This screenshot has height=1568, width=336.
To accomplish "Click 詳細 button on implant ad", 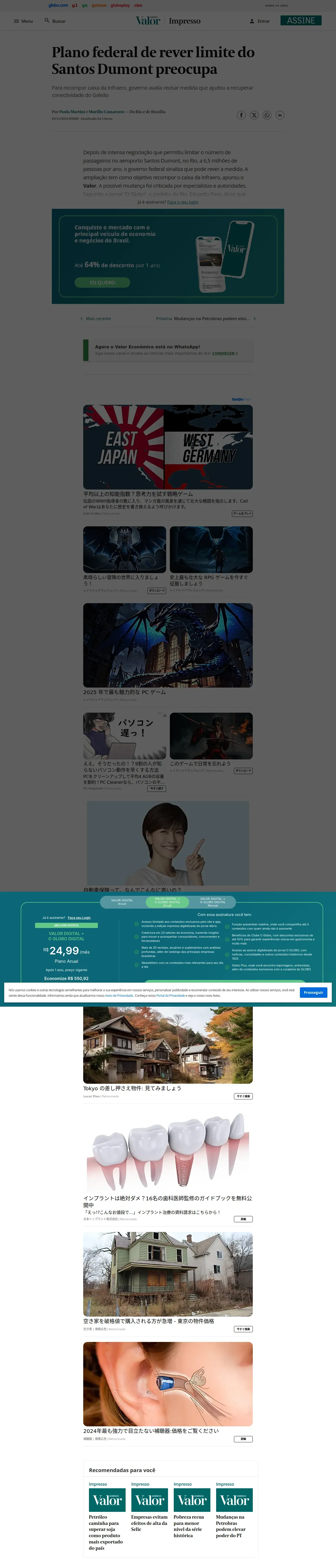I will pyautogui.click(x=243, y=1219).
